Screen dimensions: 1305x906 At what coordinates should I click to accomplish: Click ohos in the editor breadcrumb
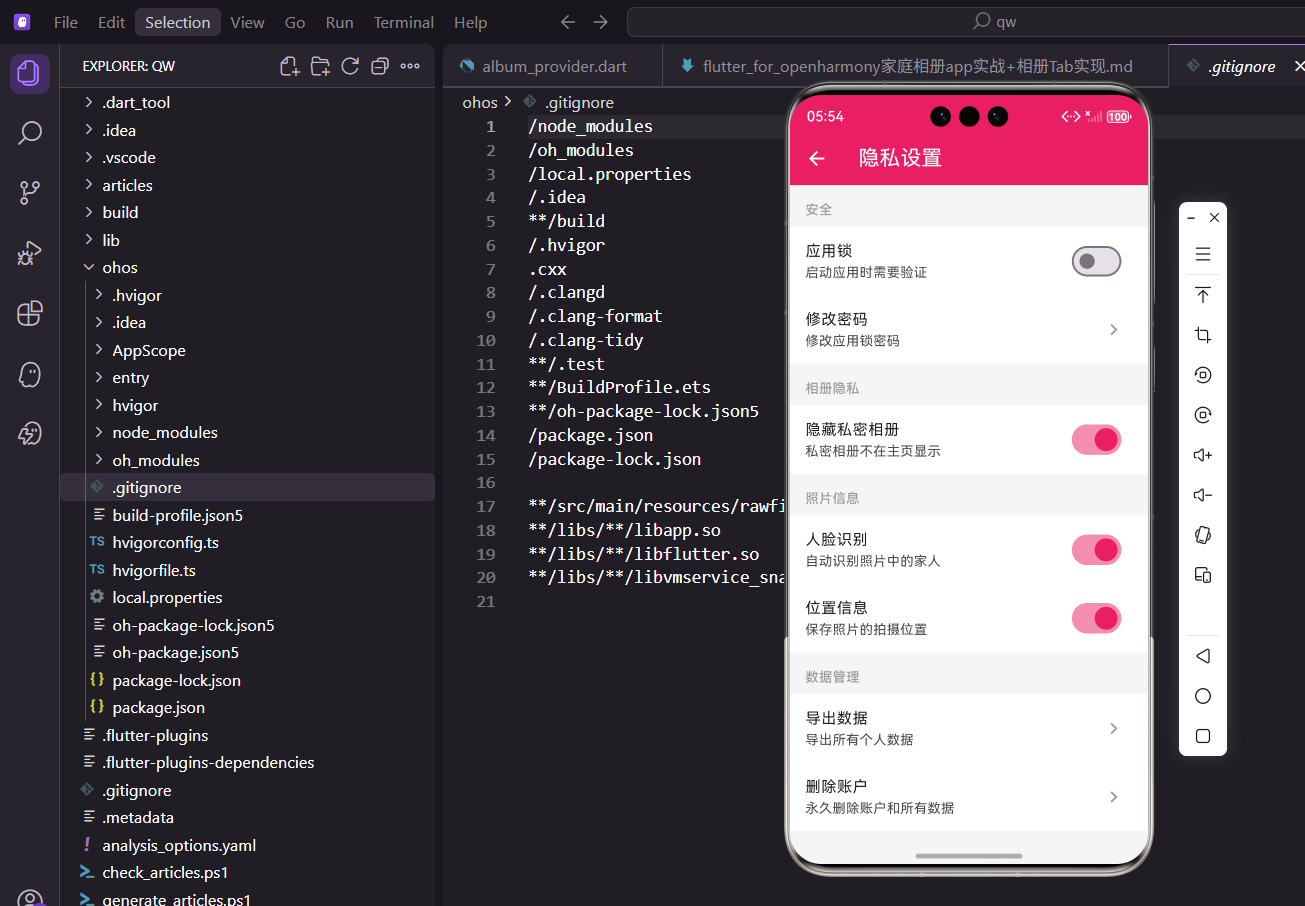[480, 102]
